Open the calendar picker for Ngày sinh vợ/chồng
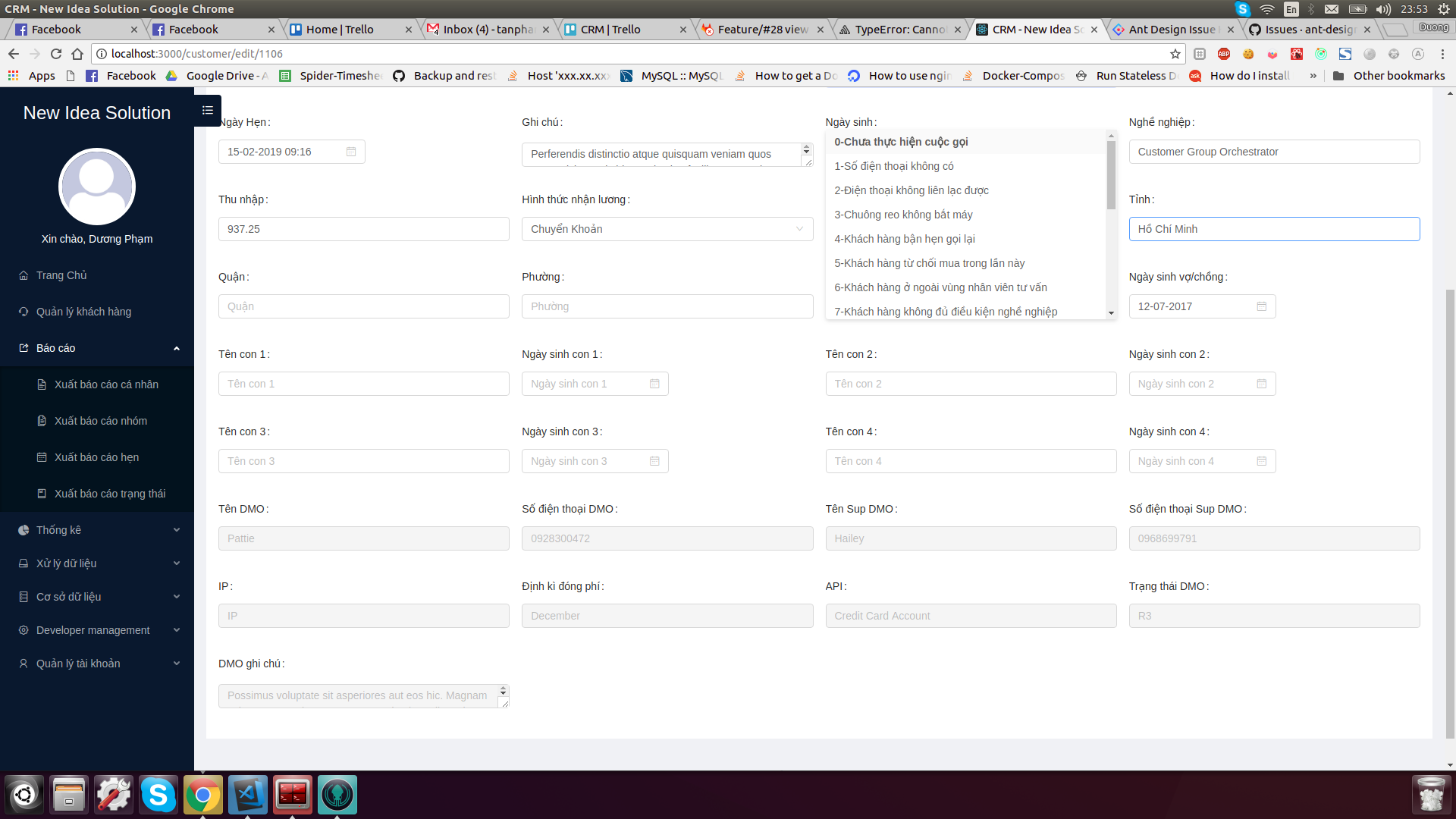Viewport: 1456px width, 819px height. [1261, 306]
